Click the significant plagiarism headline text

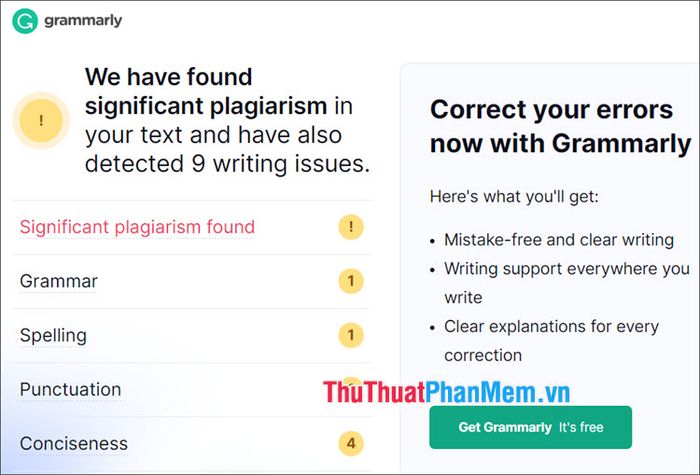point(227,121)
